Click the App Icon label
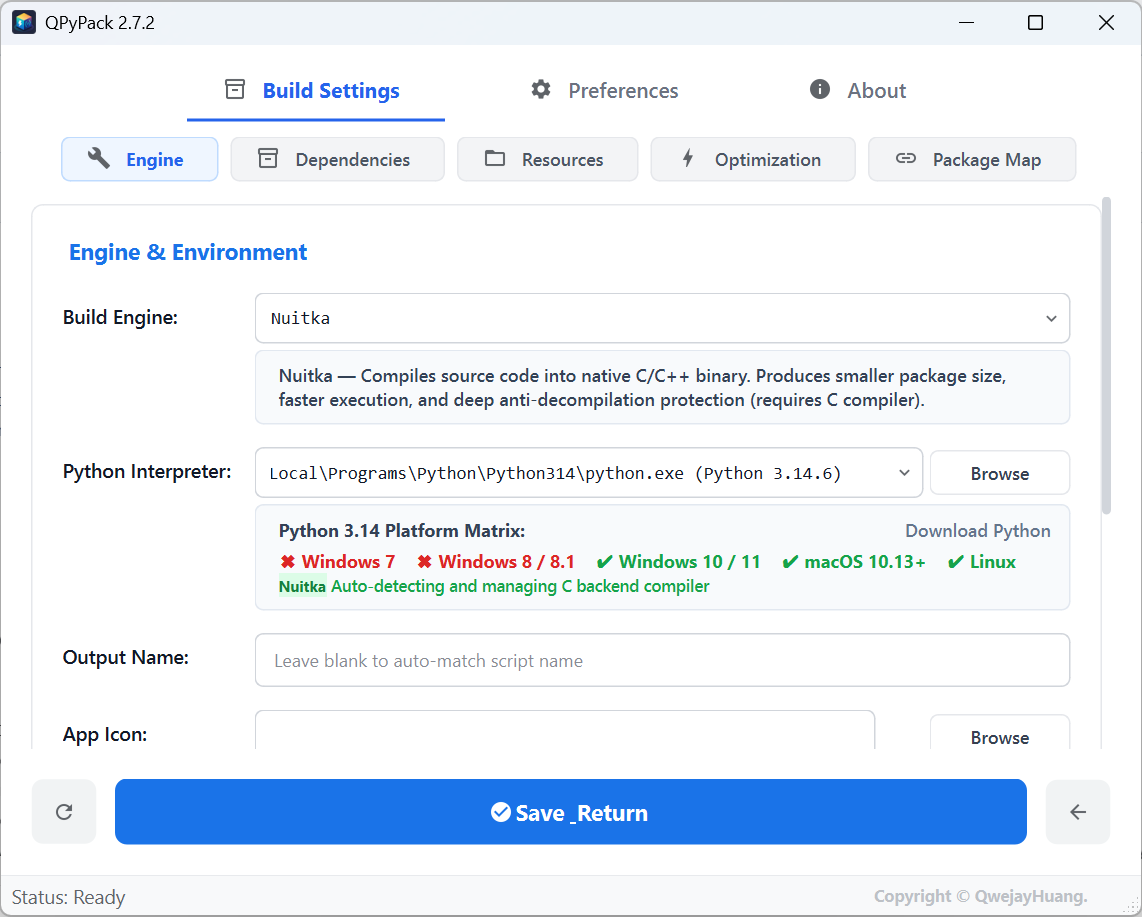The width and height of the screenshot is (1142, 917). tap(105, 734)
